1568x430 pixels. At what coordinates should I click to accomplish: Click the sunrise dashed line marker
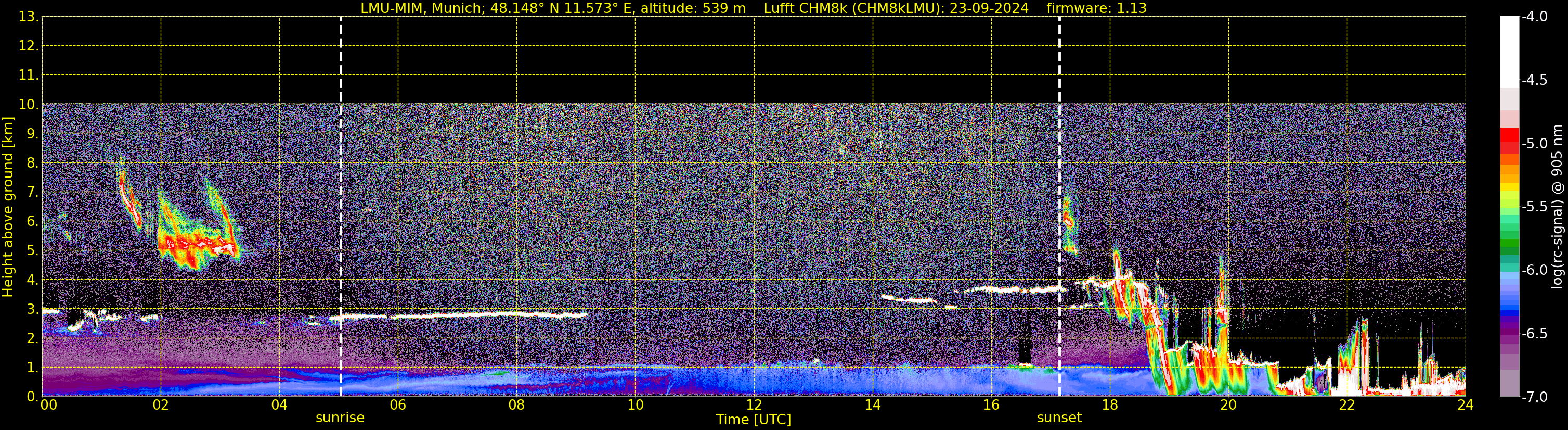pos(340,207)
